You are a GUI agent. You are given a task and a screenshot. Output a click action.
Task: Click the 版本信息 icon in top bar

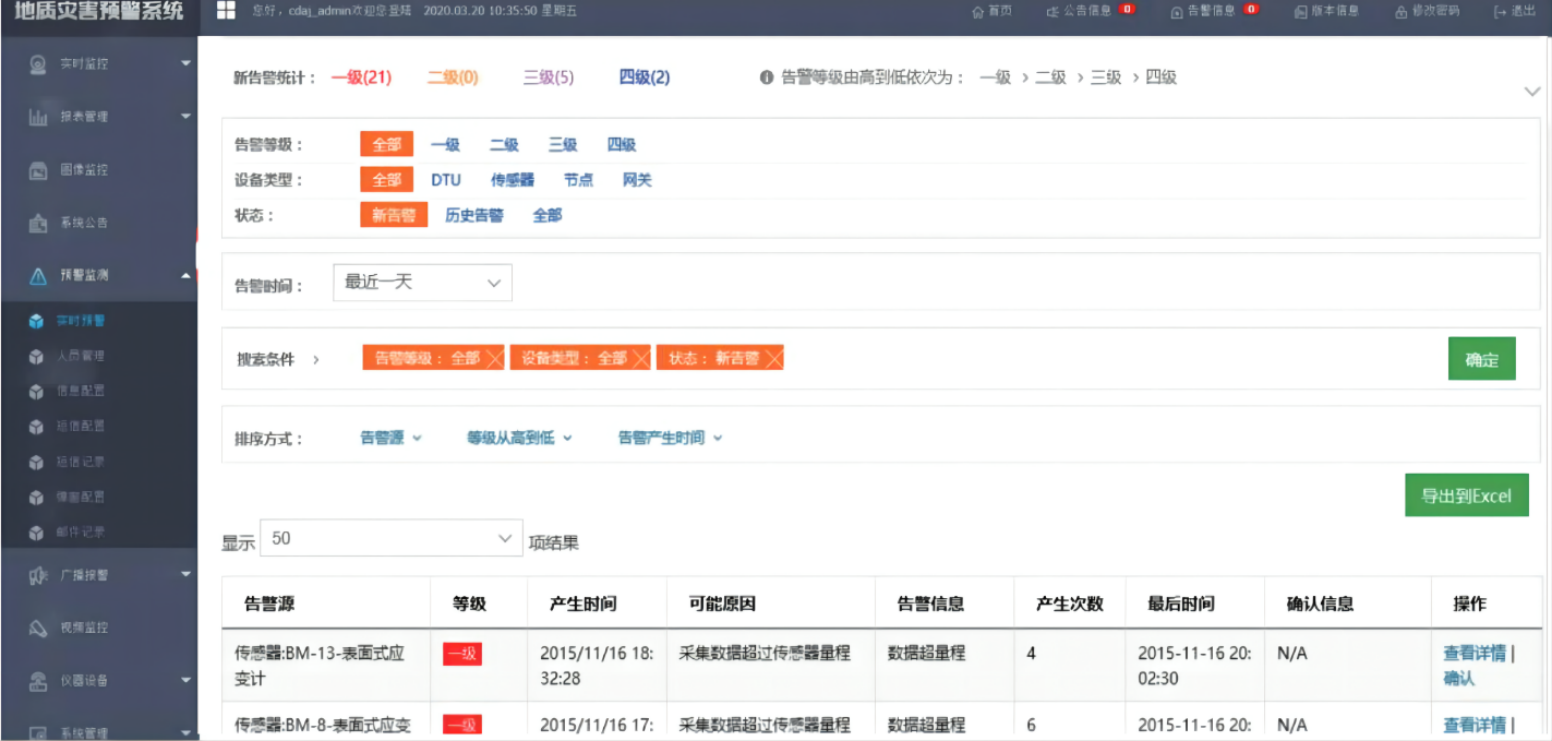(1301, 11)
